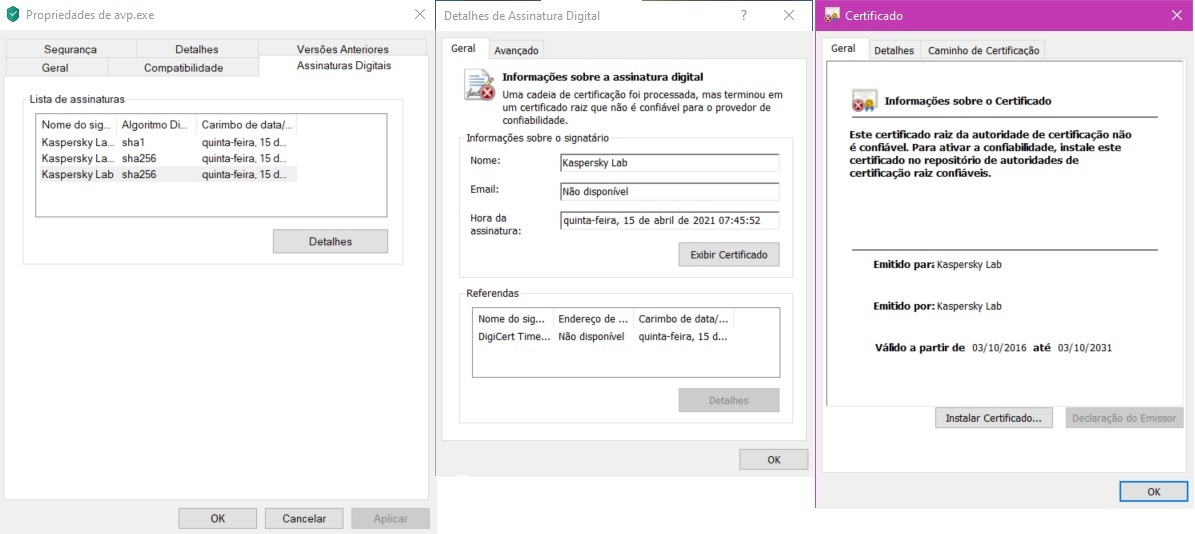Select the first sha256 signature row

[167, 158]
